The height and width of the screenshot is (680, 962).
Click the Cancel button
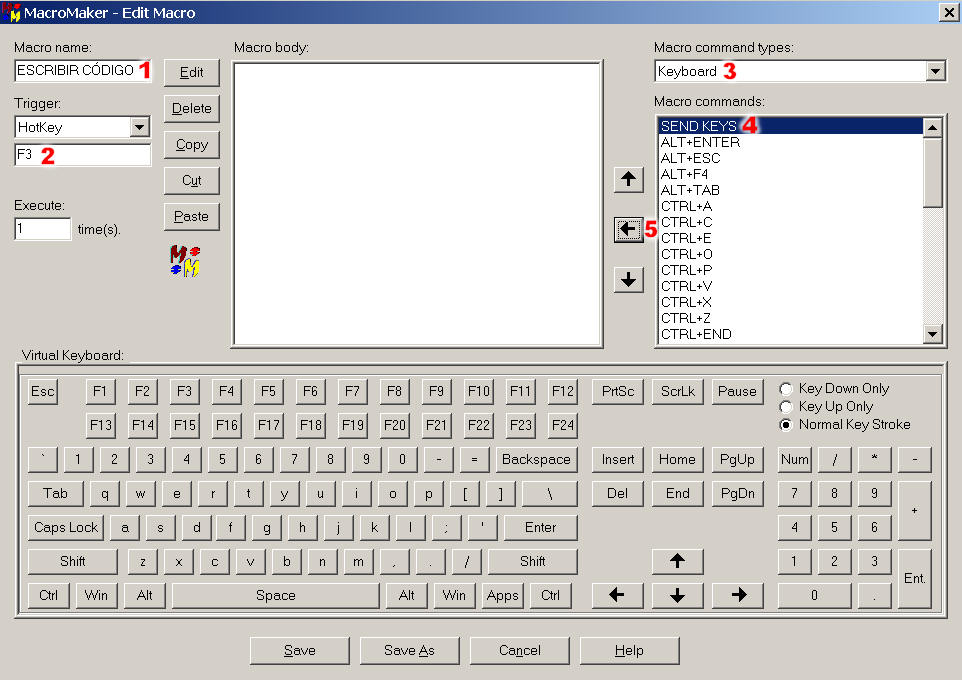[x=519, y=650]
